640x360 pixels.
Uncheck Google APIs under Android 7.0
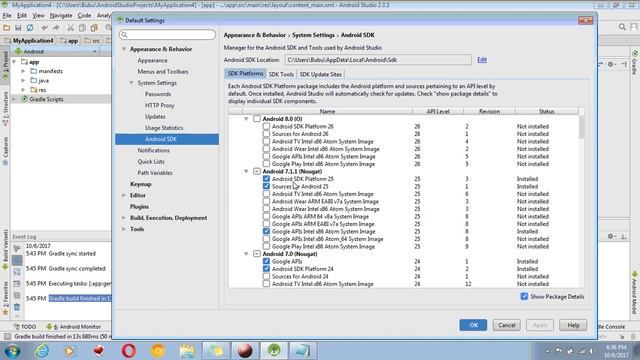tap(266, 261)
